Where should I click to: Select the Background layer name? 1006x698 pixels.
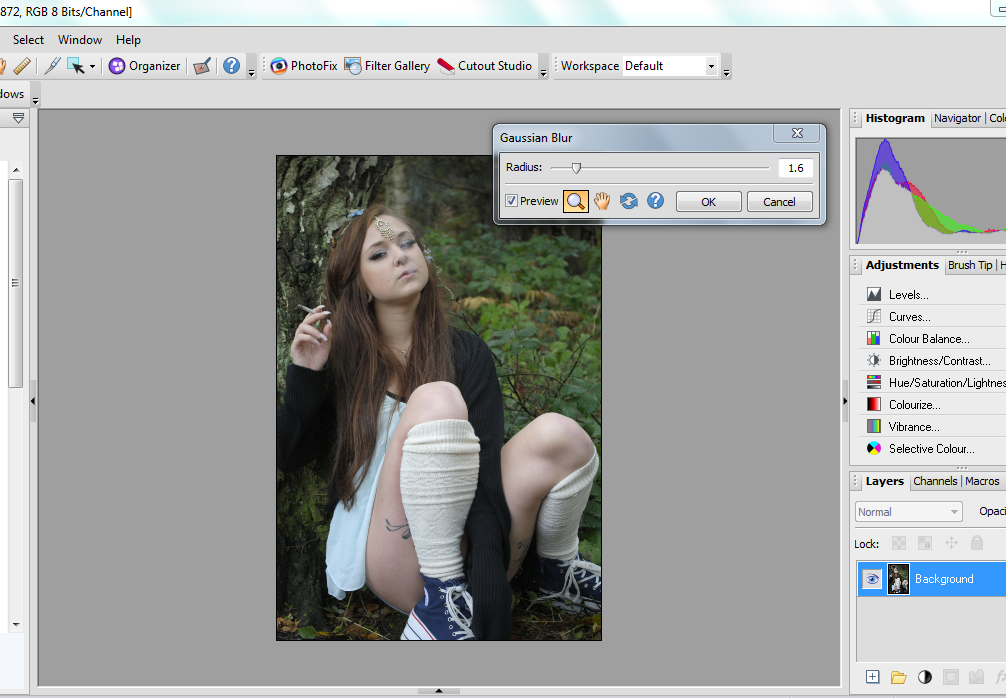(x=944, y=579)
